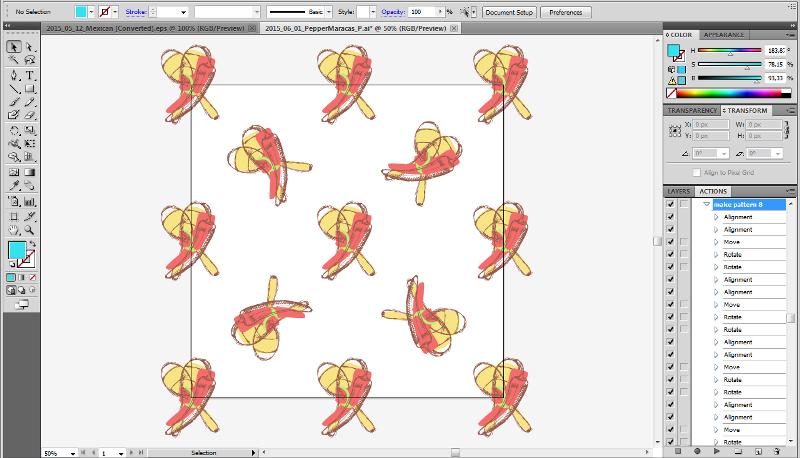Uncheck the first Move step checkbox

[x=670, y=242]
